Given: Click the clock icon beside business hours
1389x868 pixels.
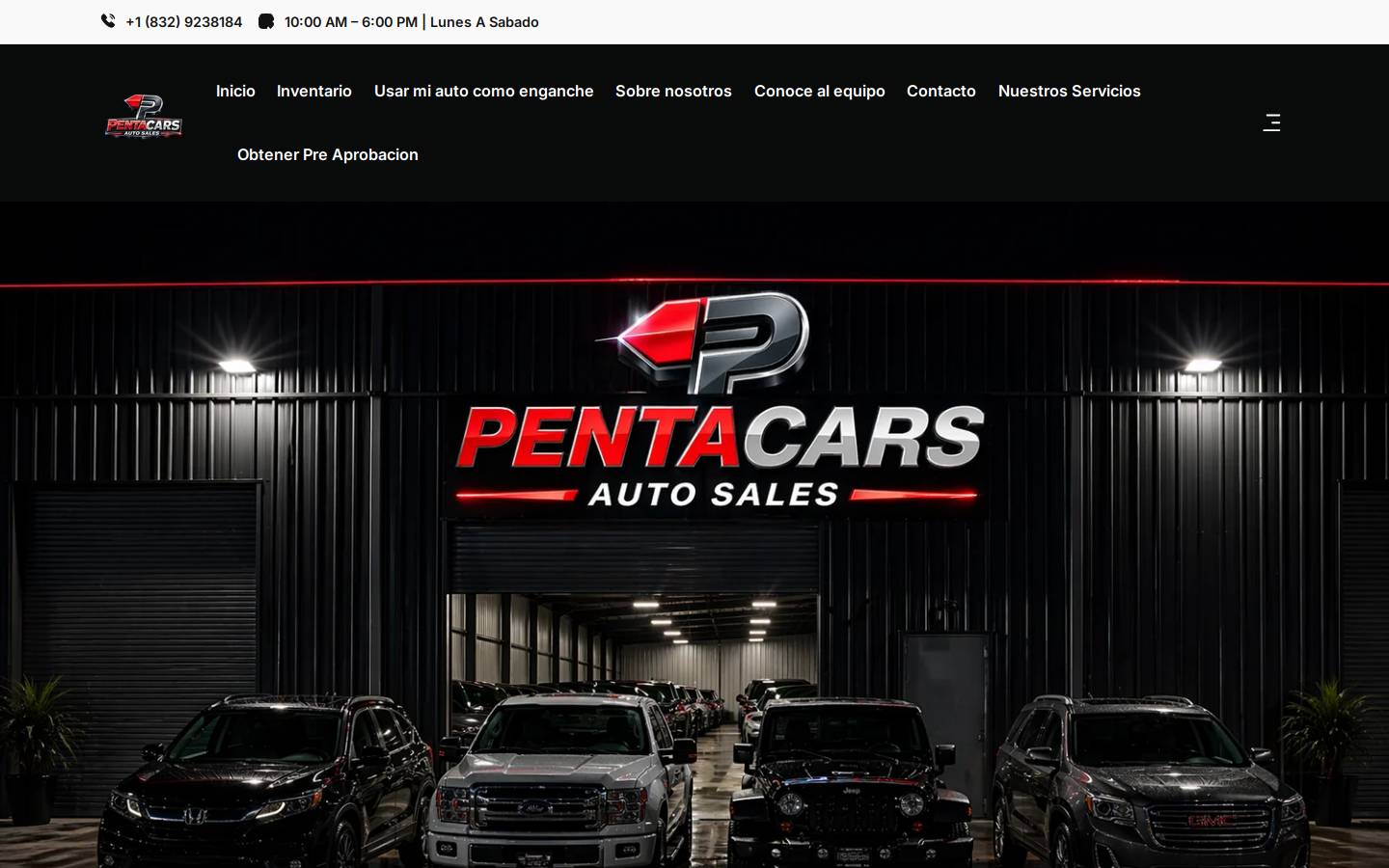Looking at the screenshot, I should [x=266, y=21].
